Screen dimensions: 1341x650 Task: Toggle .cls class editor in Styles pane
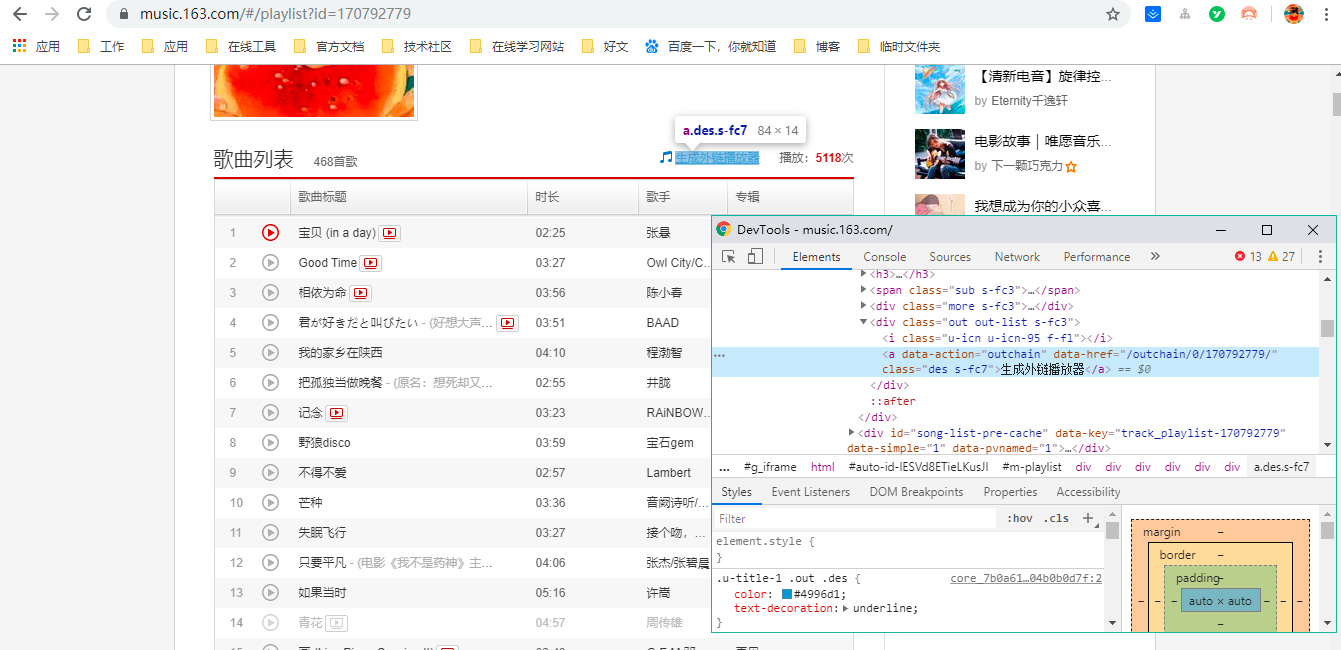(x=1057, y=518)
